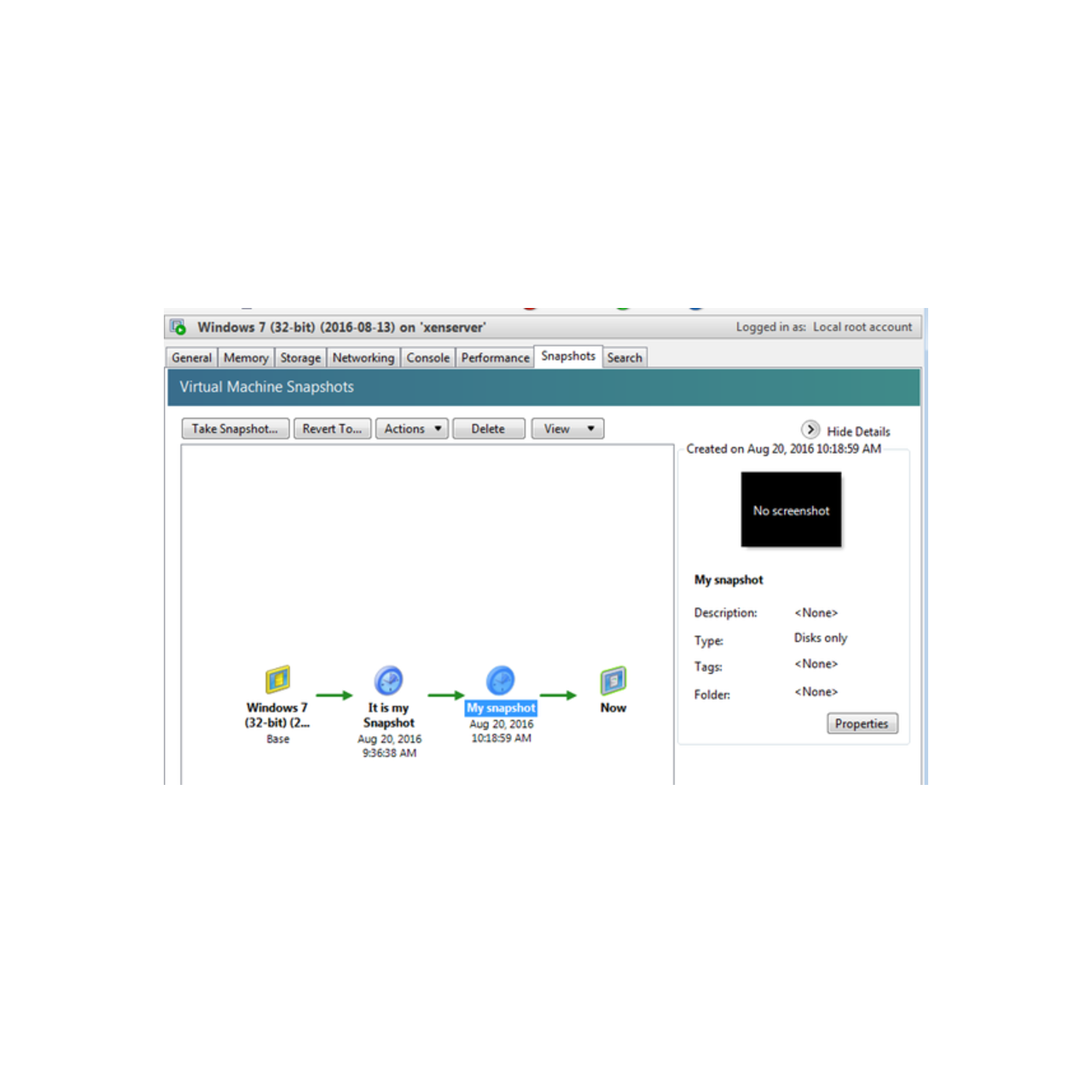Screen dimensions: 1092x1092
Task: Select the Windows 7 base VM icon
Action: click(277, 680)
